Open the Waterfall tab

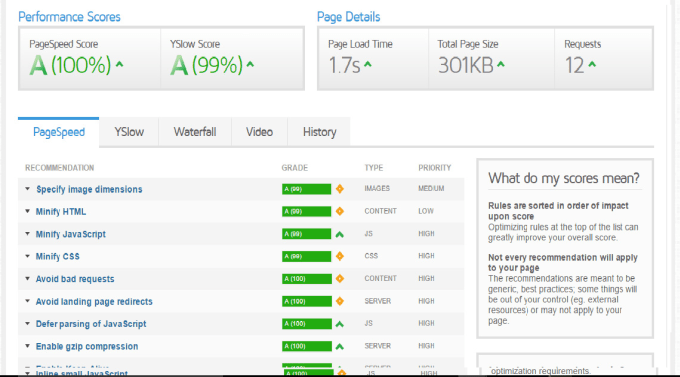195,132
